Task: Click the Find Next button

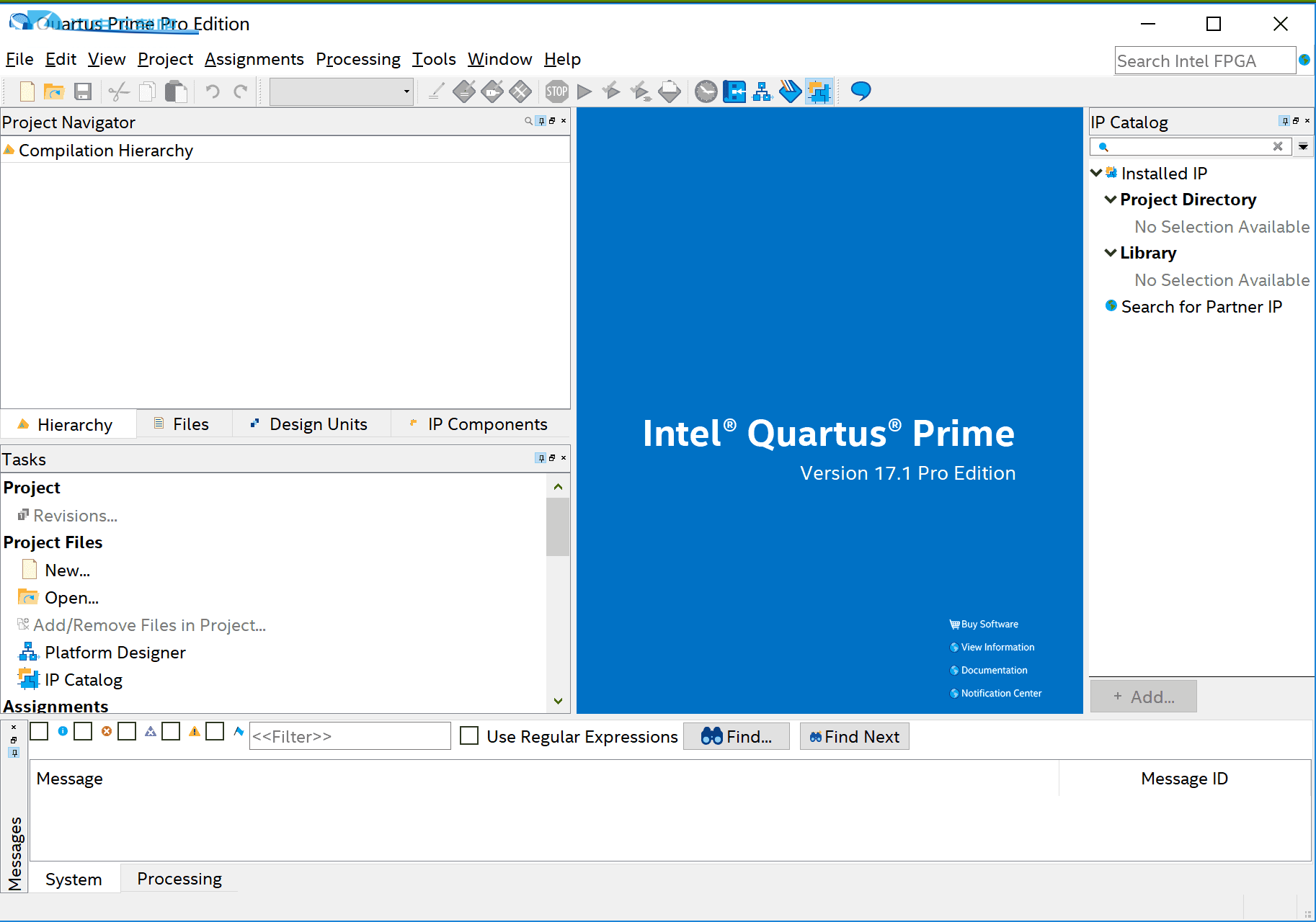Action: click(x=854, y=736)
